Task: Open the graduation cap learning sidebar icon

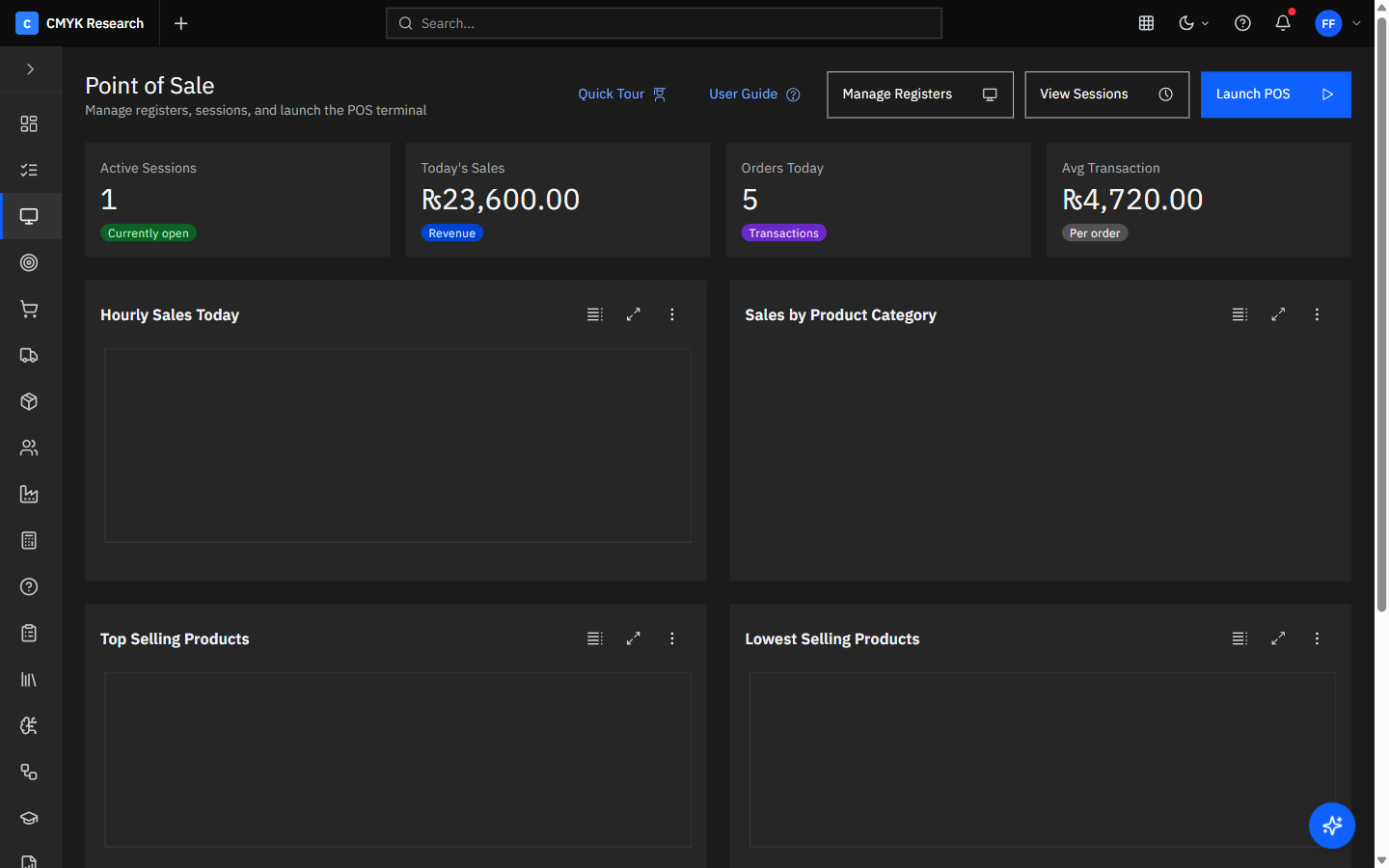Action: 29,818
